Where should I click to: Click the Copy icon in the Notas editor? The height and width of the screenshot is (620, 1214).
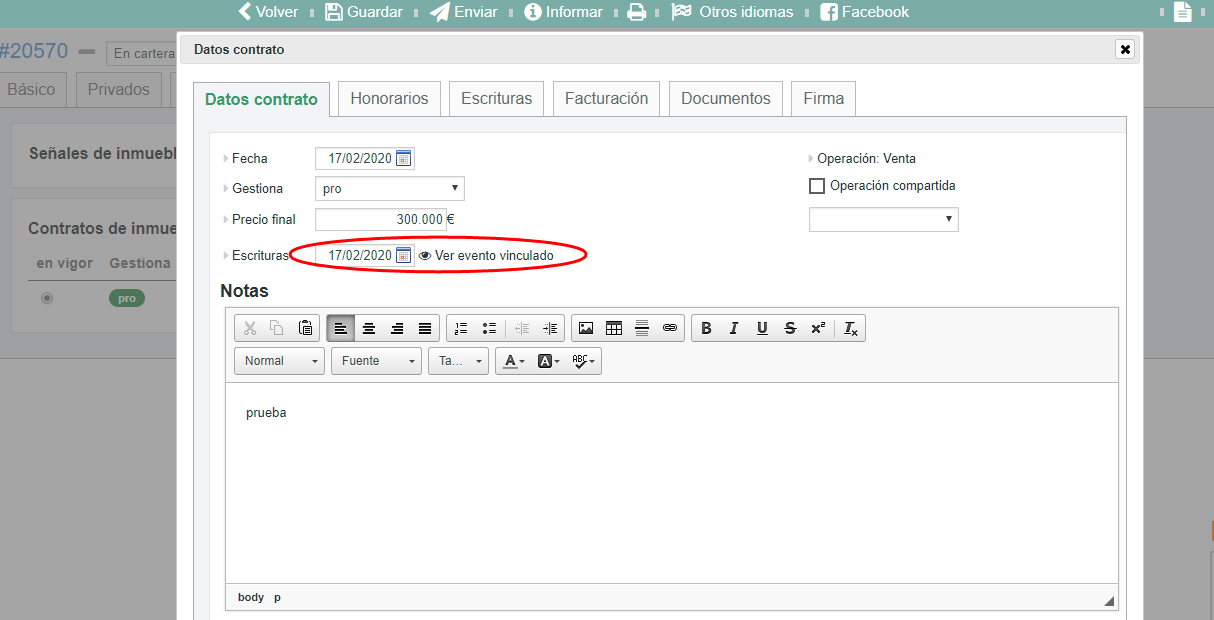(x=277, y=328)
